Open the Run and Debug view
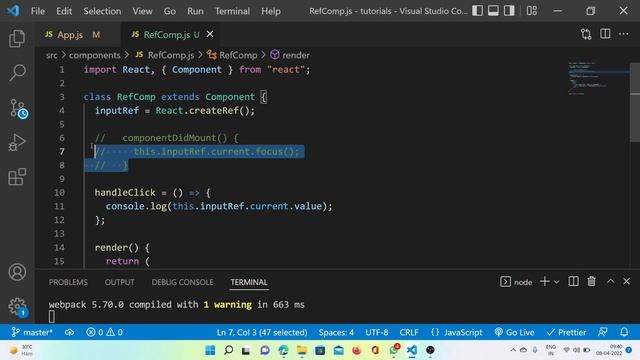This screenshot has height=360, width=640. tap(17, 142)
